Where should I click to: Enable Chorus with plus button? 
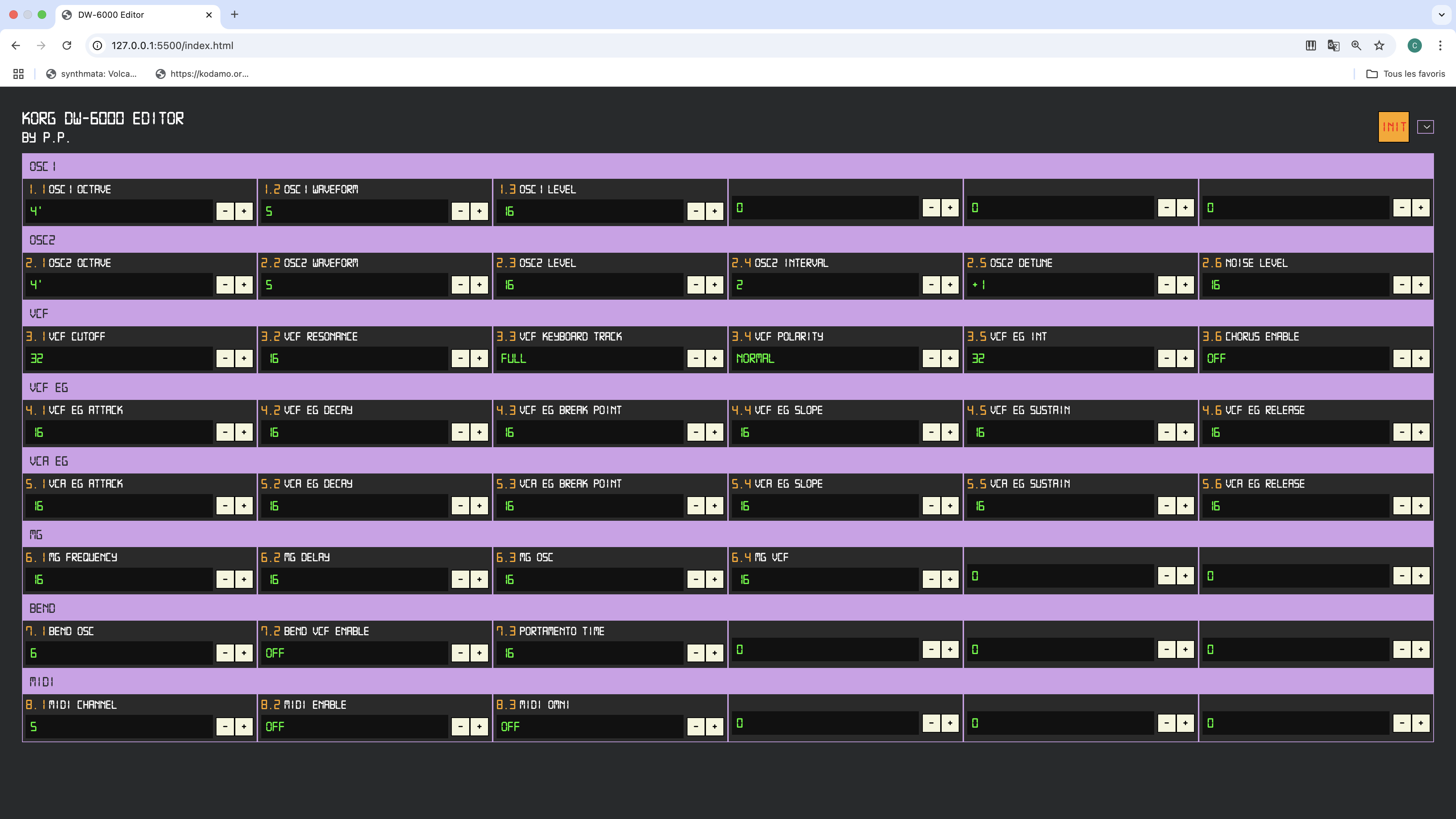[x=1420, y=358]
